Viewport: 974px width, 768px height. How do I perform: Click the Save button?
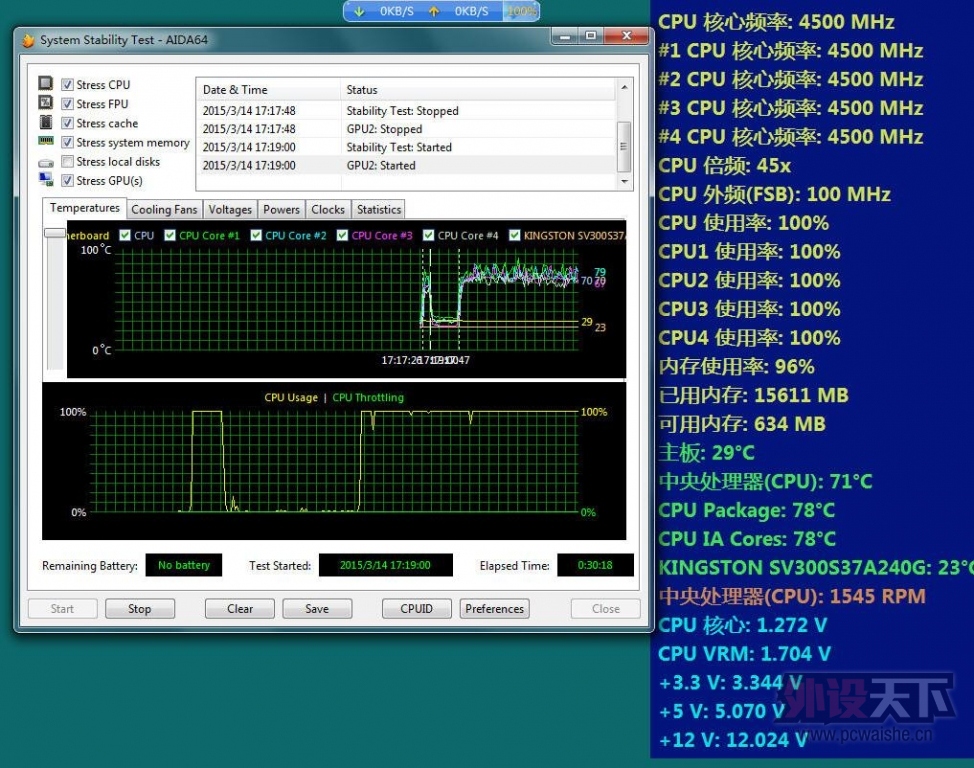pyautogui.click(x=317, y=609)
